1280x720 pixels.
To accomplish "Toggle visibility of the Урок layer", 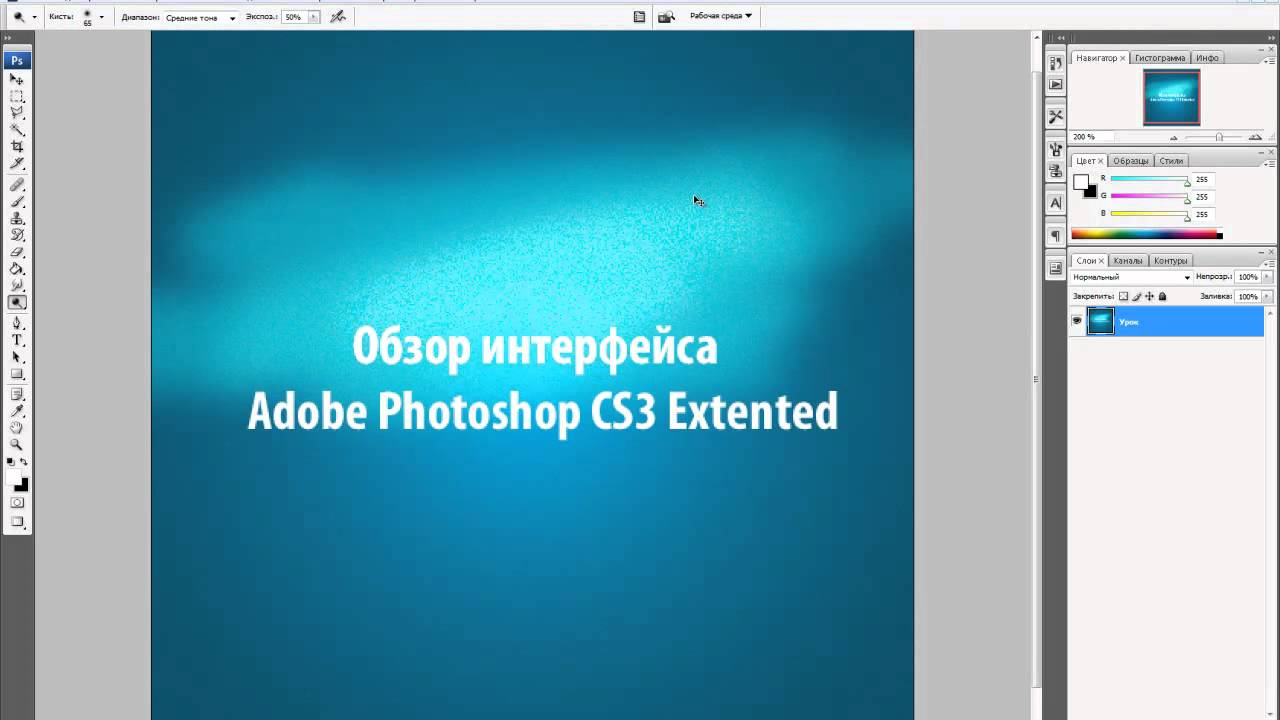I will click(1077, 321).
